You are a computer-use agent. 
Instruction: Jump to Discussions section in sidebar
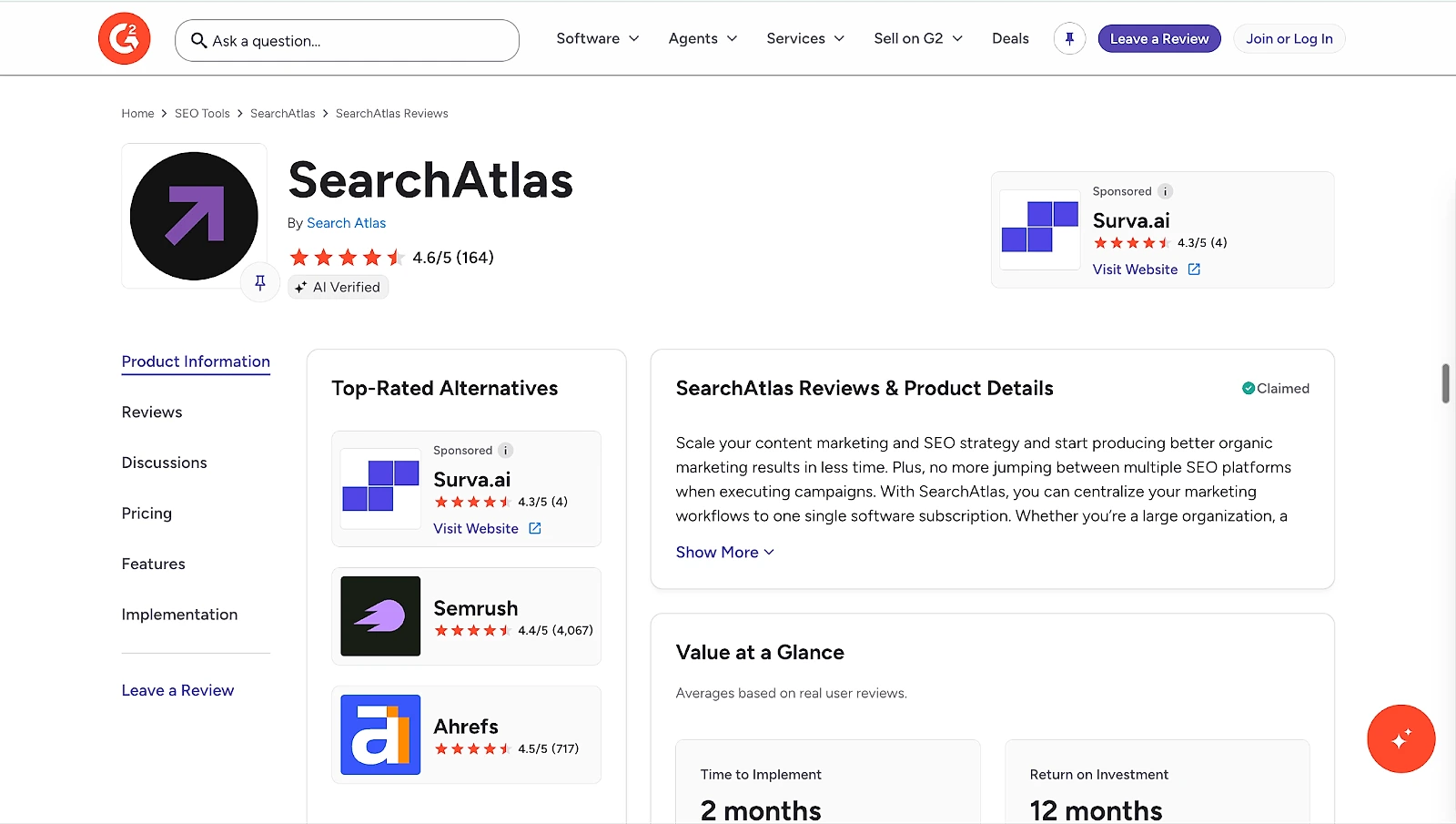[x=165, y=463]
